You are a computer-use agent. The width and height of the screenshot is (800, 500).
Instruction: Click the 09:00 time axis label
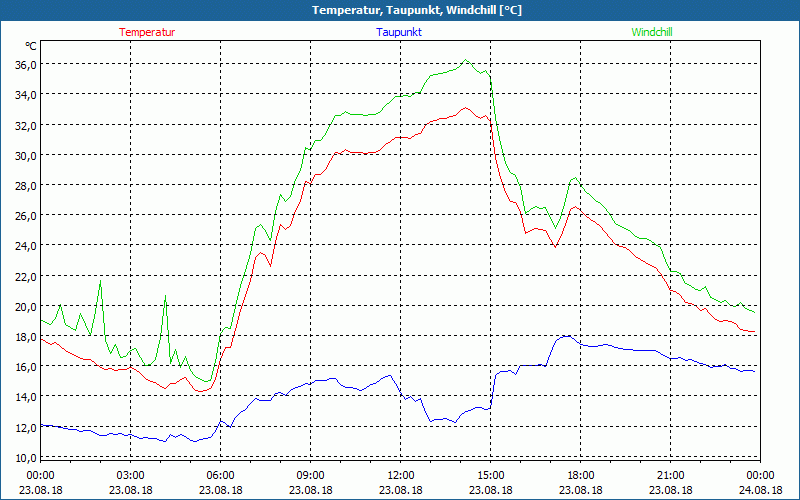(311, 476)
